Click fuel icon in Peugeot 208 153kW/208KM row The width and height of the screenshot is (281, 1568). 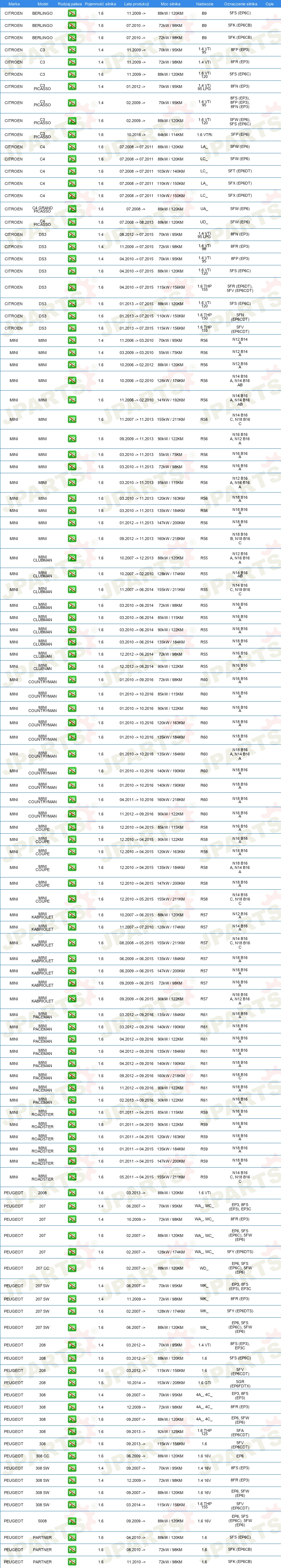coord(72,1382)
